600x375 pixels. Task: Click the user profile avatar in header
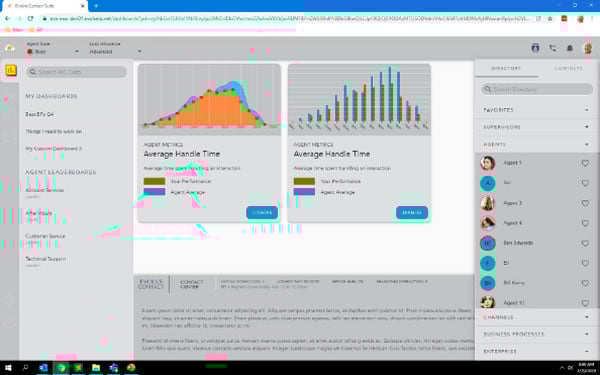[x=587, y=48]
